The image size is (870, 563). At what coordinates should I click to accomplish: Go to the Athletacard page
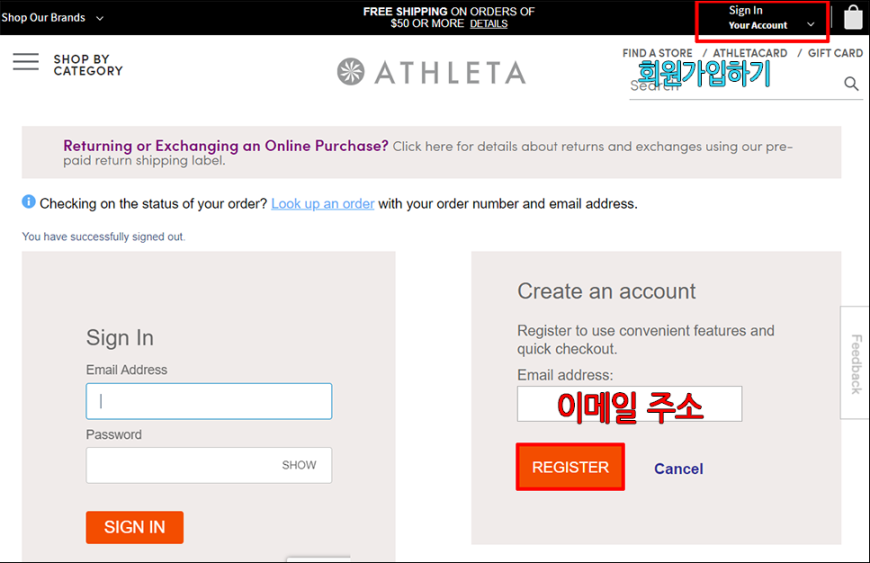[750, 53]
